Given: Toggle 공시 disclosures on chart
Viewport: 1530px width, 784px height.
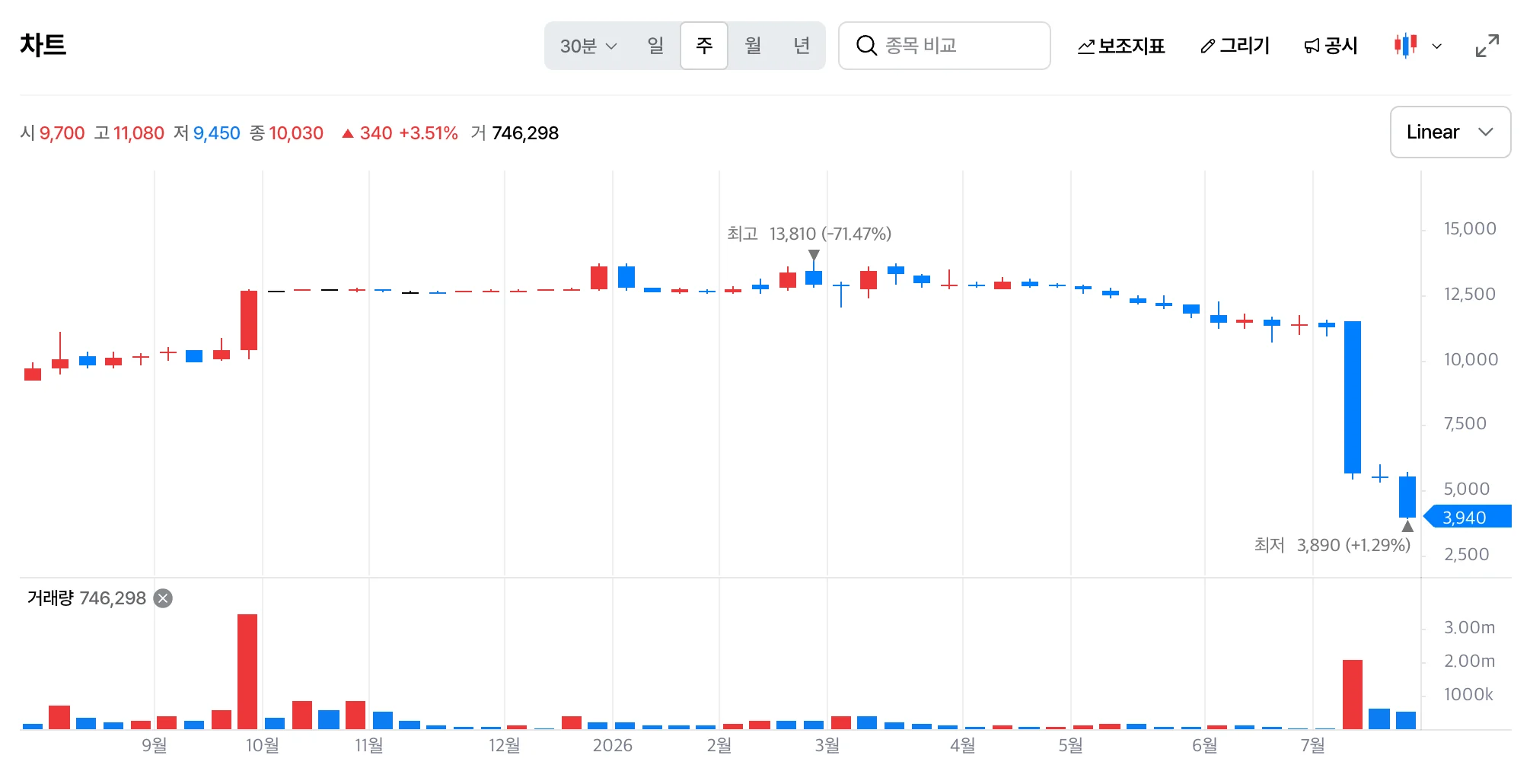Looking at the screenshot, I should pyautogui.click(x=1331, y=46).
